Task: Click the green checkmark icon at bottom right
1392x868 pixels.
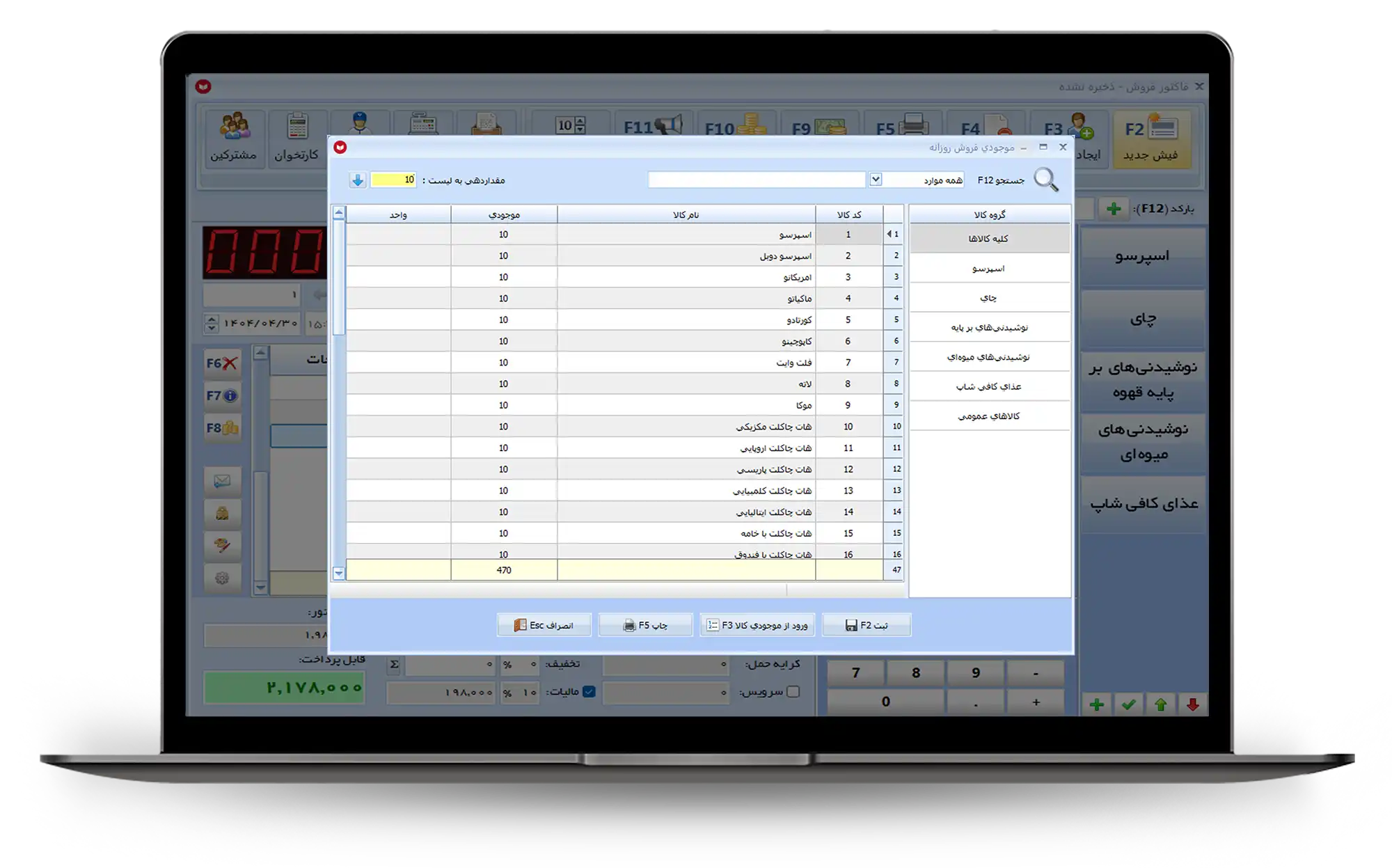Action: [x=1129, y=704]
